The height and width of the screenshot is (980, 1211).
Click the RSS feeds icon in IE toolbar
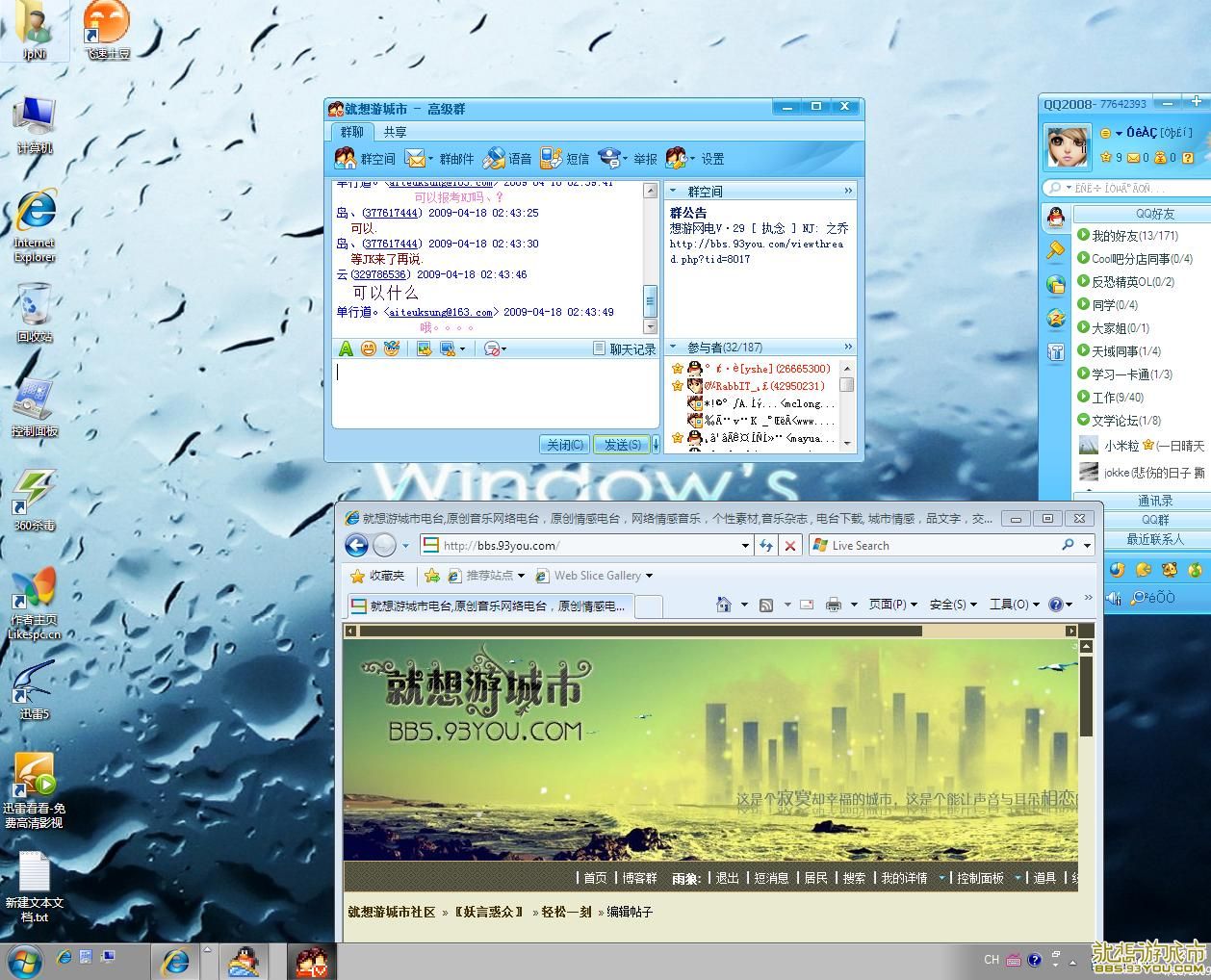tap(766, 605)
